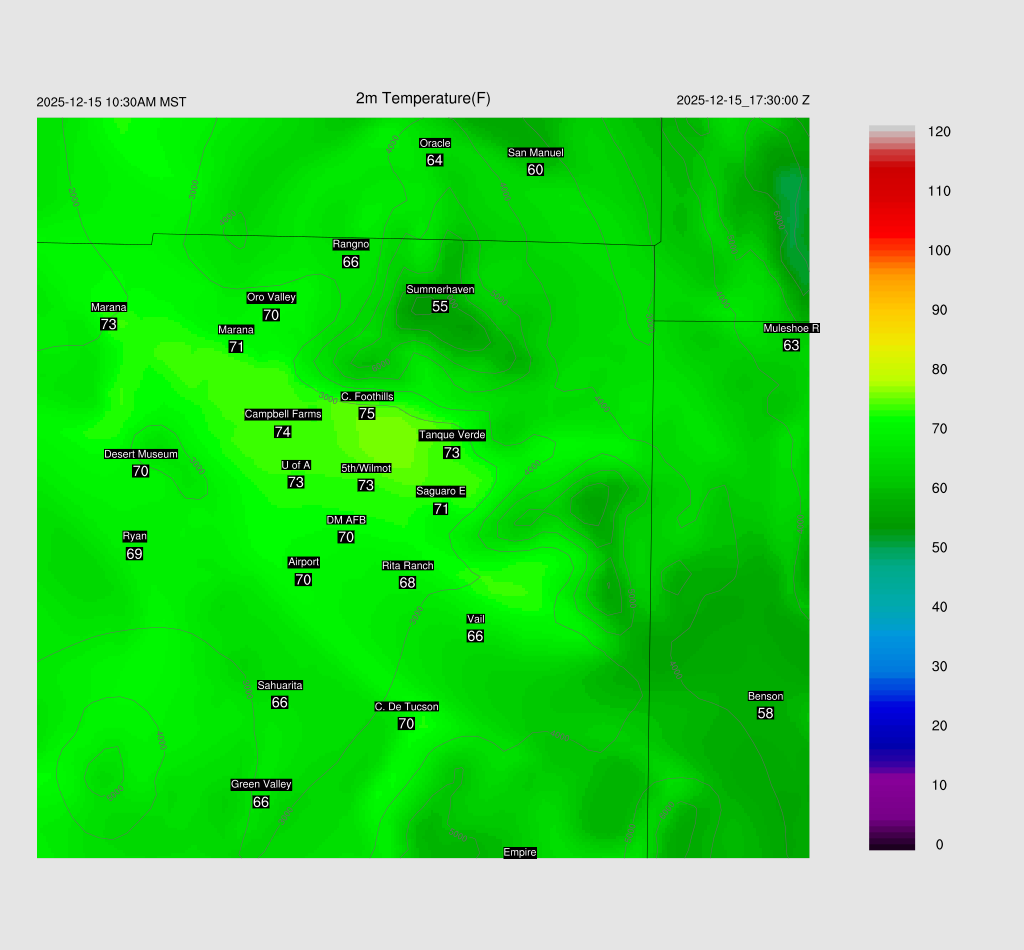Select the DM AFB station label
The width and height of the screenshot is (1024, 950).
pos(346,520)
